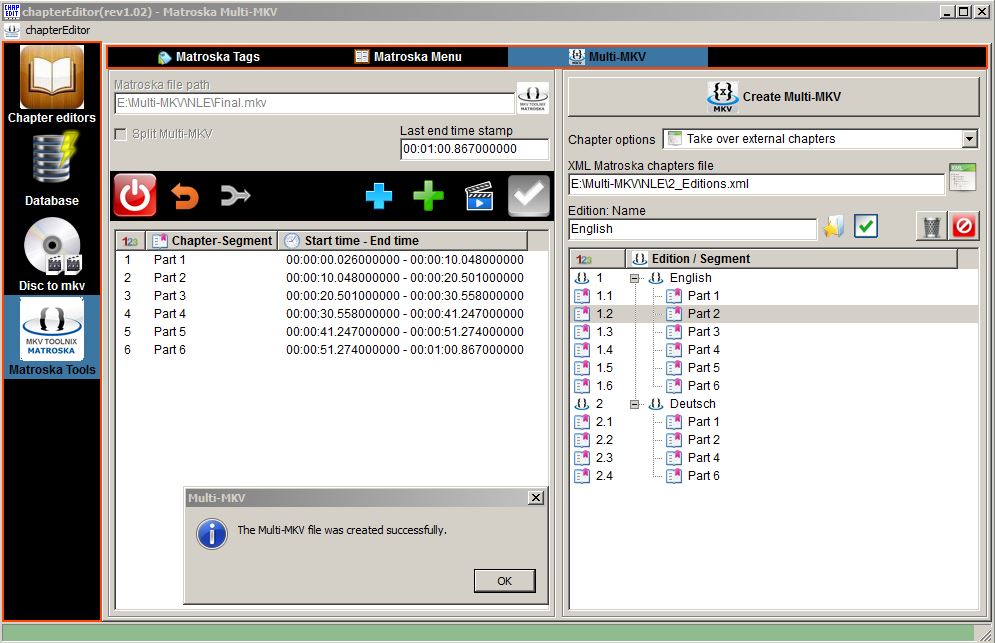Click the Create Multi-MKV button
Viewport: 995px width, 643px height.
(x=774, y=97)
